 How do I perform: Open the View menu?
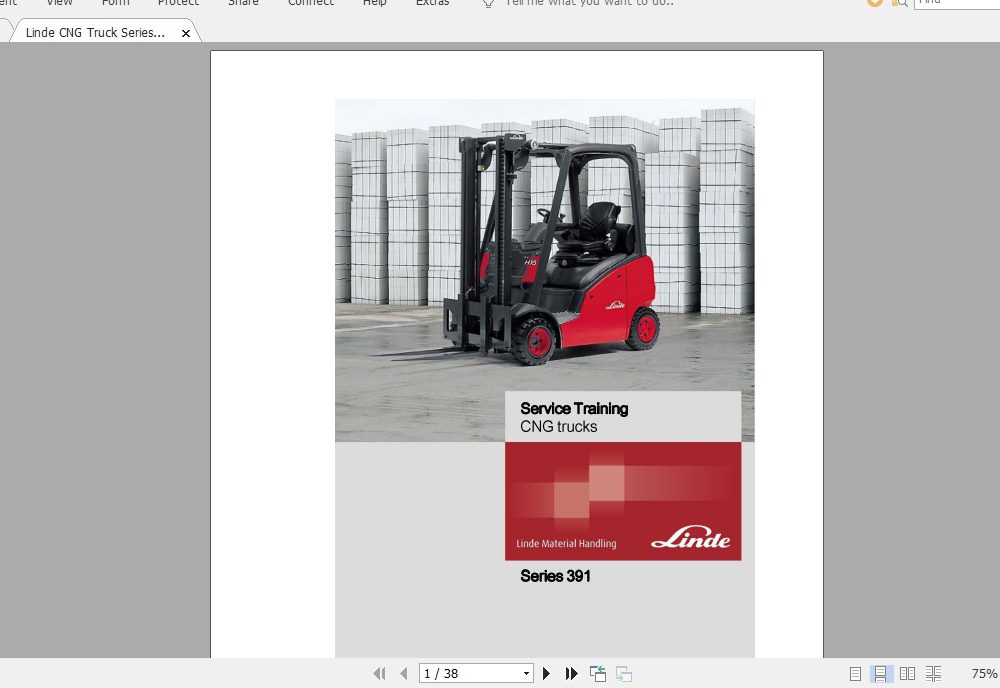click(59, 2)
